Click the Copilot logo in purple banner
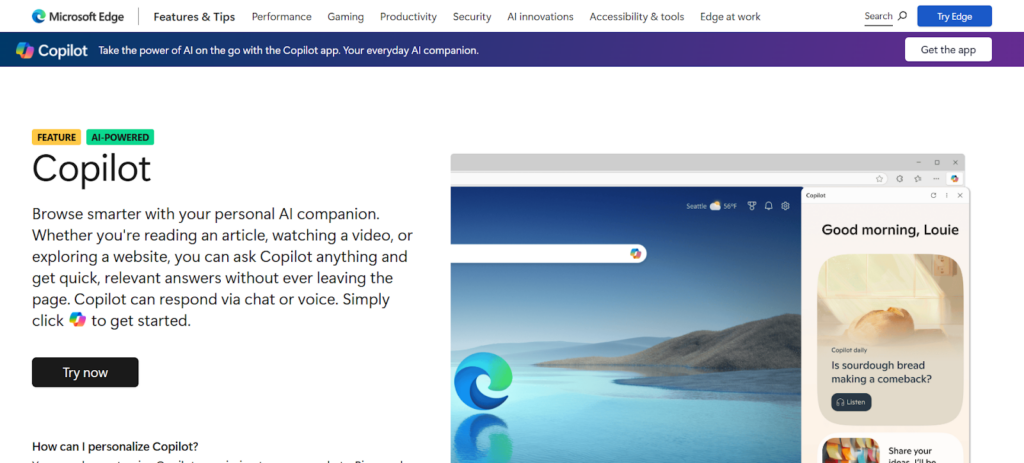1024x463 pixels. coord(26,50)
